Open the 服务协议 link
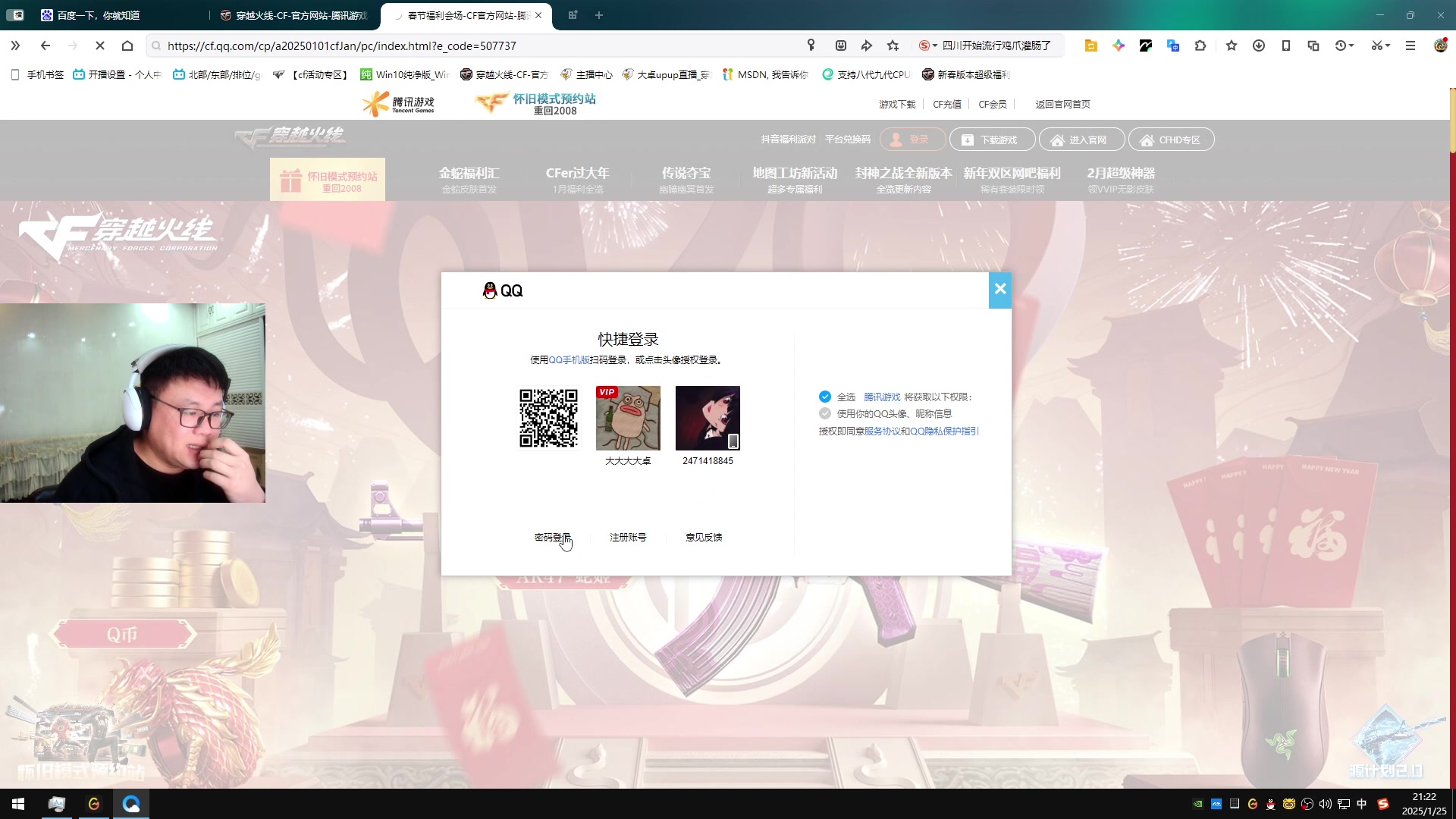Screen dimensions: 1456x819 coord(882,431)
